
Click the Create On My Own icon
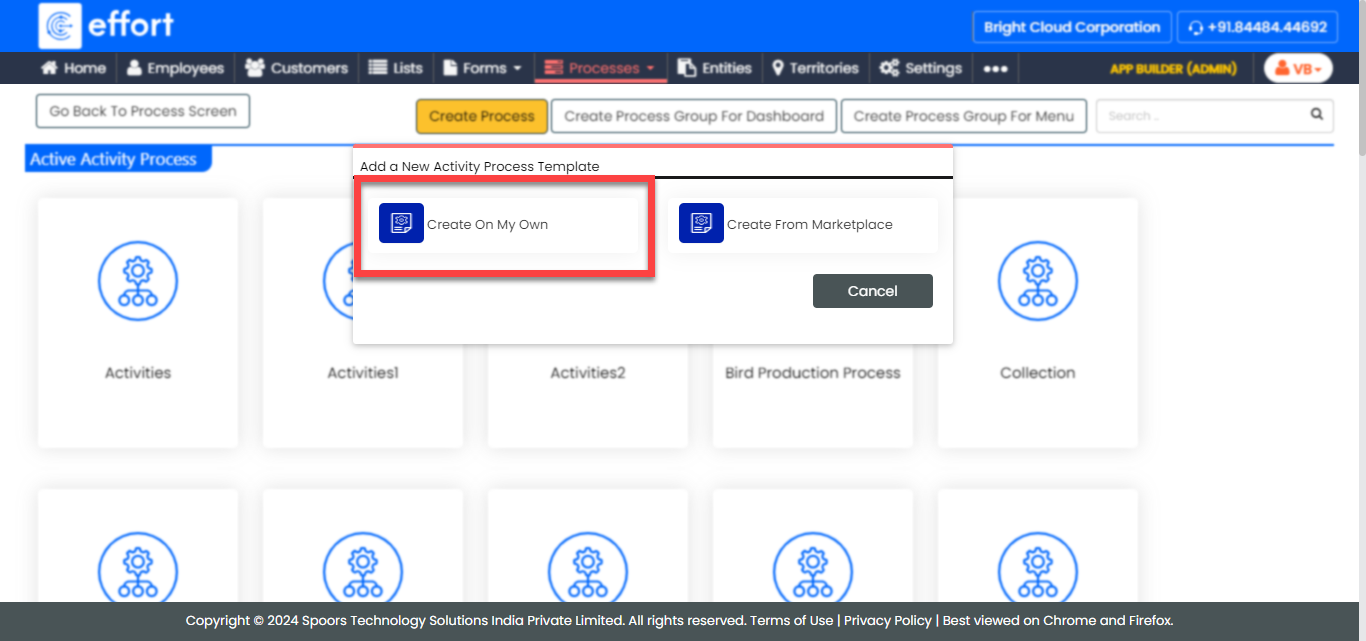pos(402,224)
